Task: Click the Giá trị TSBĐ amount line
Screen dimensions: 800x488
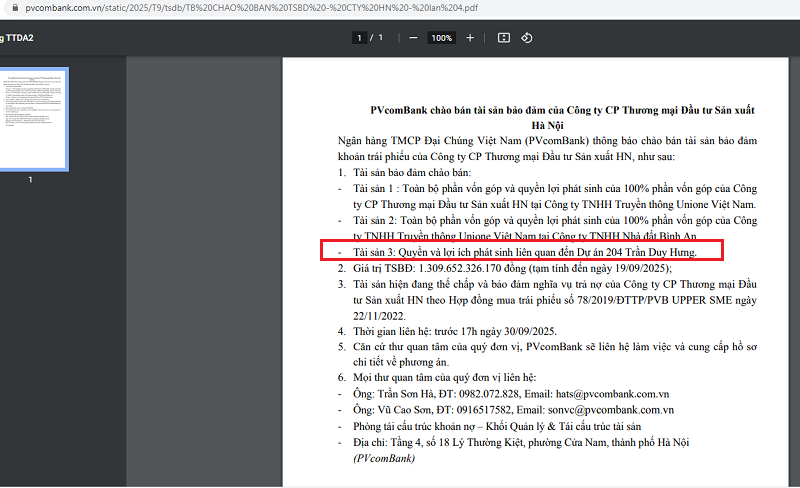Action: (512, 268)
